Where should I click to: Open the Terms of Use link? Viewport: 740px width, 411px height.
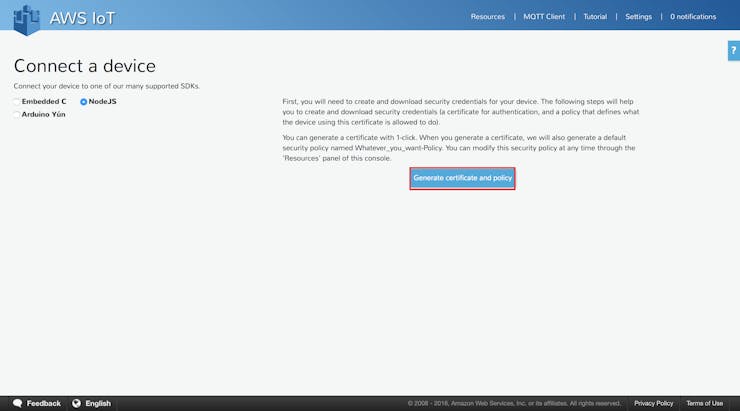coord(704,403)
